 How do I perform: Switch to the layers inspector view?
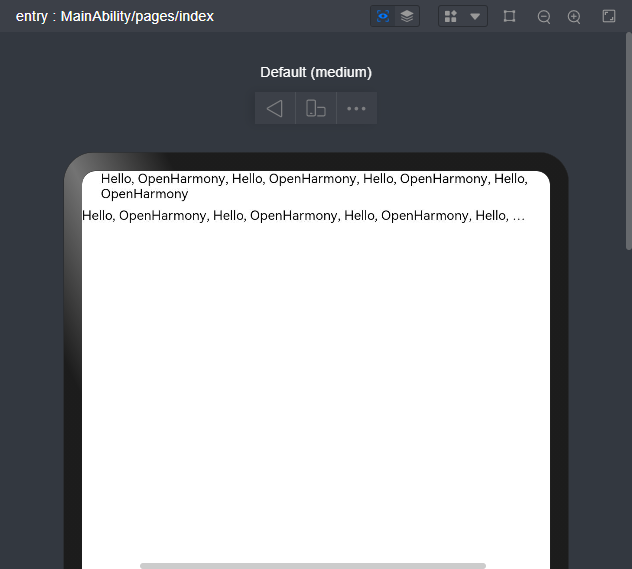point(407,16)
